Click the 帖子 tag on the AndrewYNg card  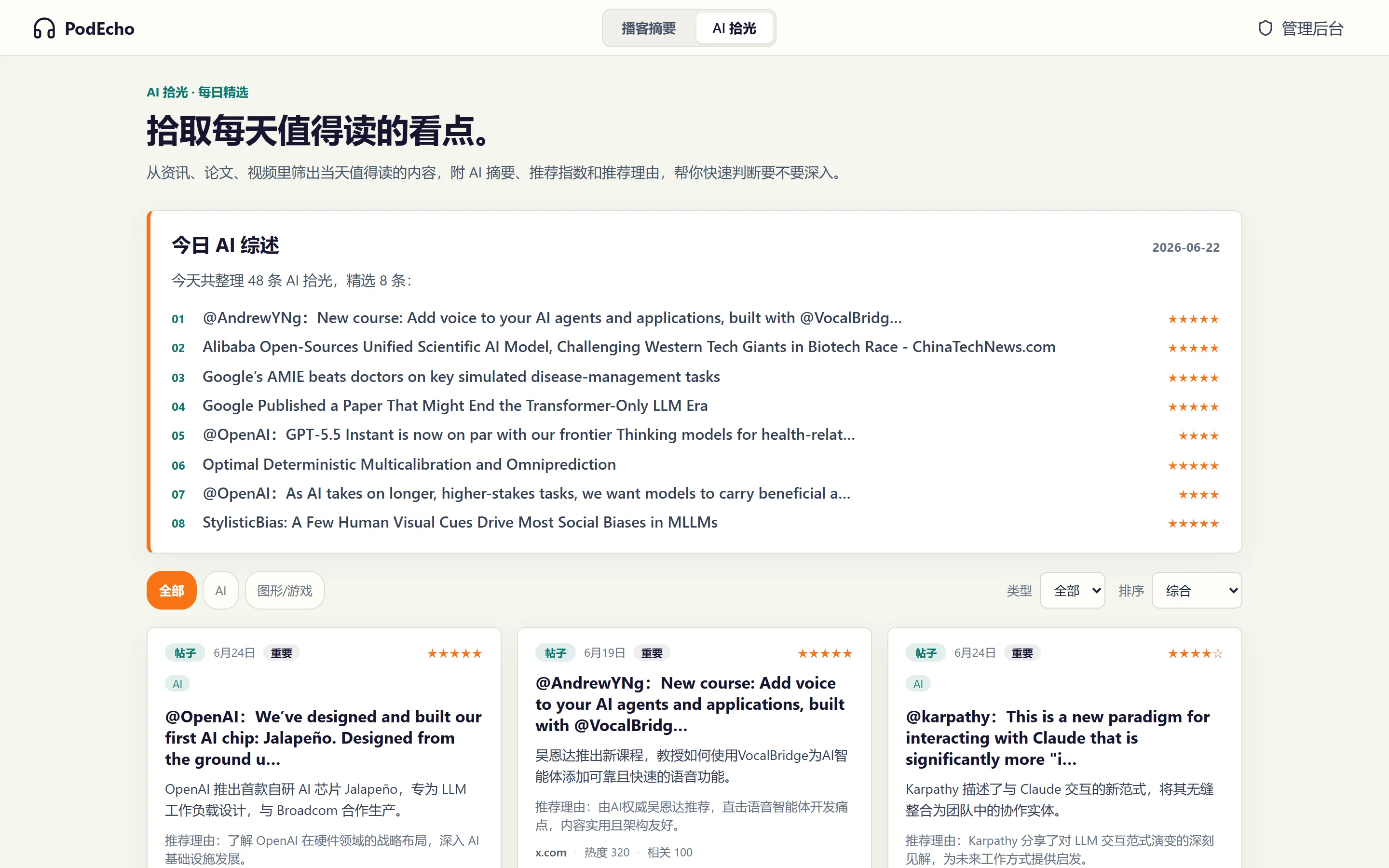click(555, 653)
